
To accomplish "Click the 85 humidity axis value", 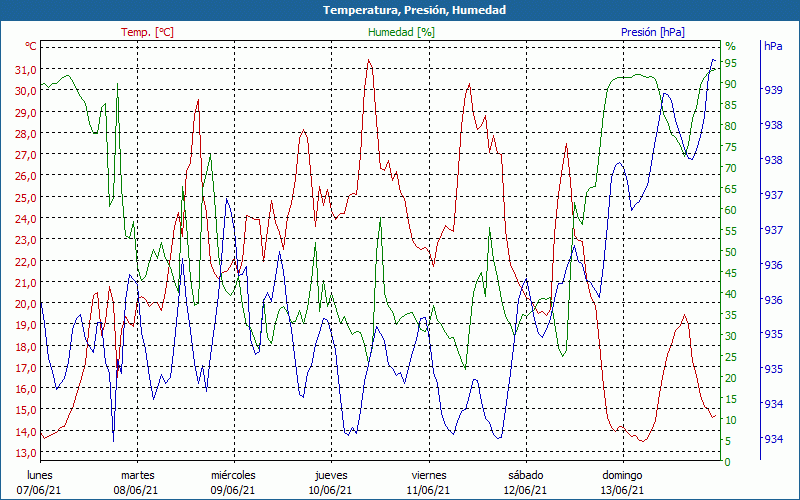I will (x=731, y=105).
